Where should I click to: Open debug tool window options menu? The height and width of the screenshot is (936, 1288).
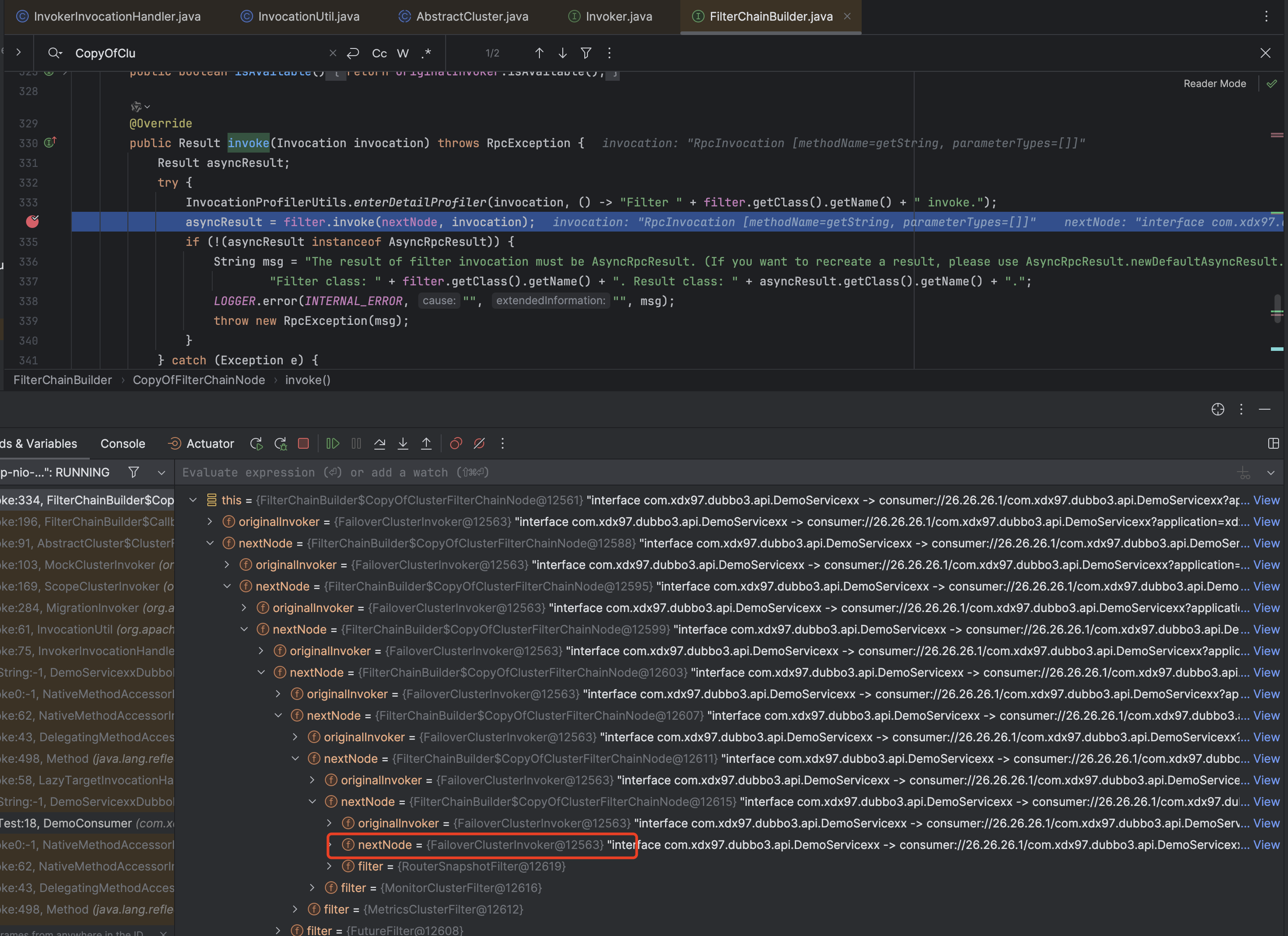1241,409
